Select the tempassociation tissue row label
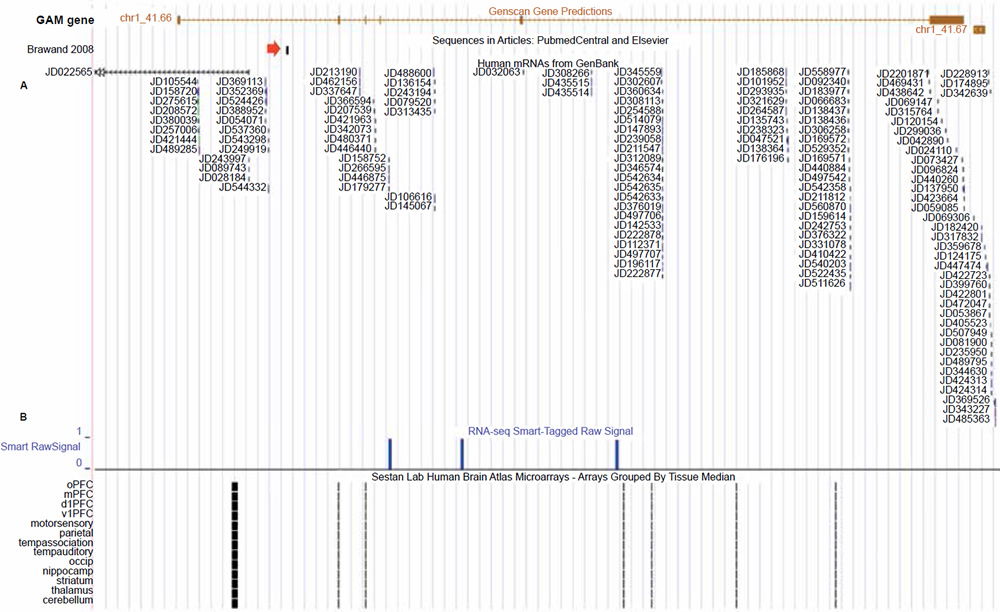Viewport: 1000px width, 612px height. click(56, 543)
